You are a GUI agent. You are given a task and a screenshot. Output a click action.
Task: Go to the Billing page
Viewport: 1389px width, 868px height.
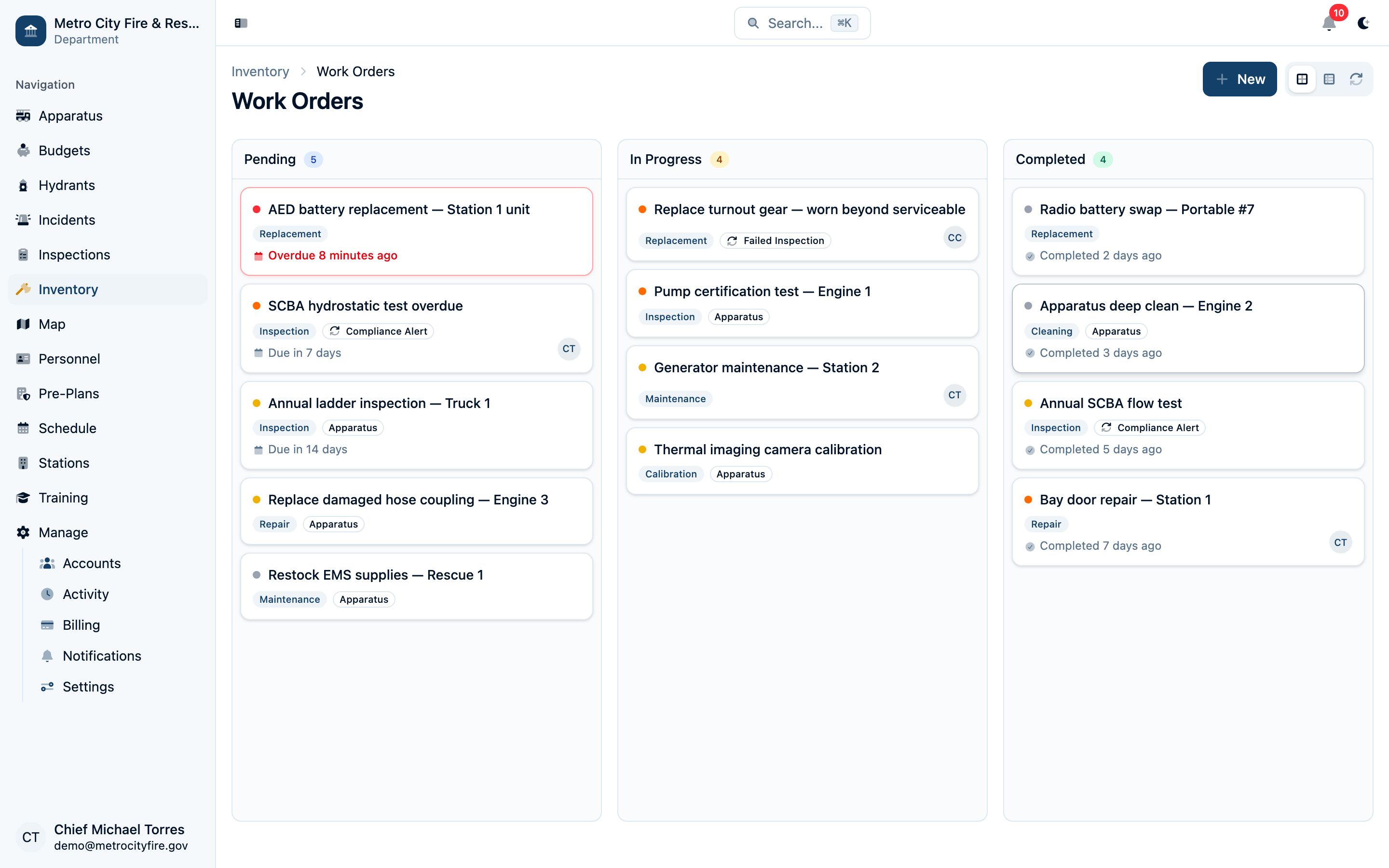[81, 624]
